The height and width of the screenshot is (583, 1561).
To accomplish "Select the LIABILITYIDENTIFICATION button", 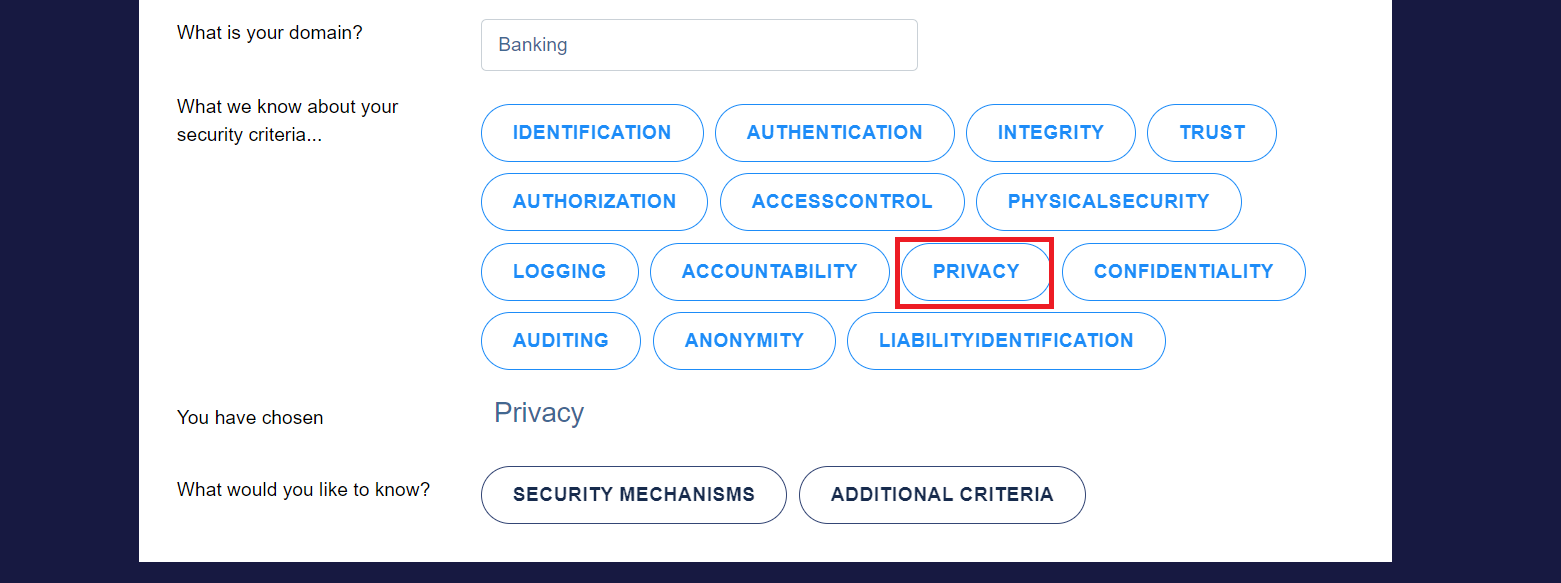I will [x=1006, y=341].
